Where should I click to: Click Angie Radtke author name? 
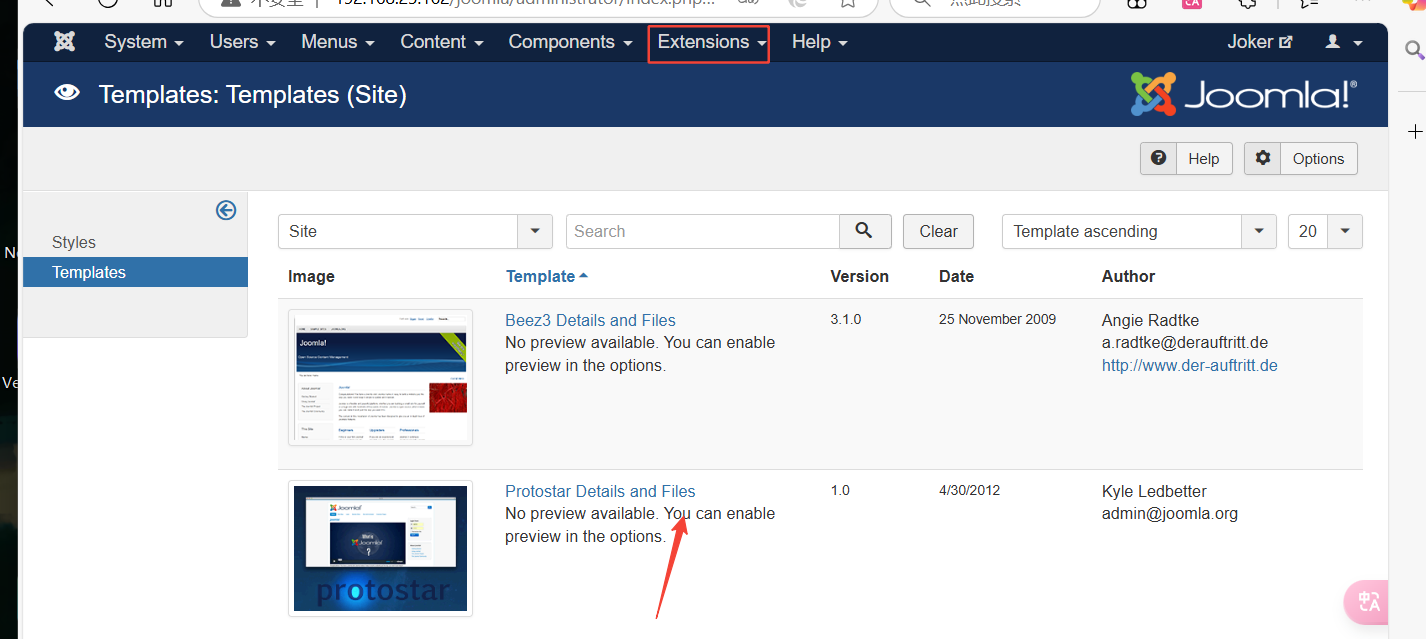tap(1150, 320)
